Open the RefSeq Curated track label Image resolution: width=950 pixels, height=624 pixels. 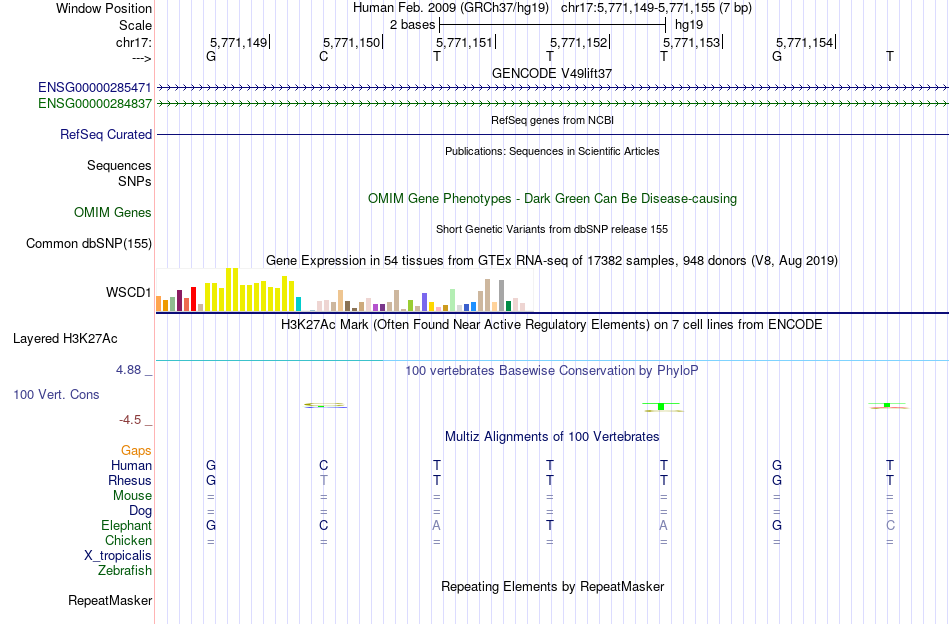[x=106, y=134]
